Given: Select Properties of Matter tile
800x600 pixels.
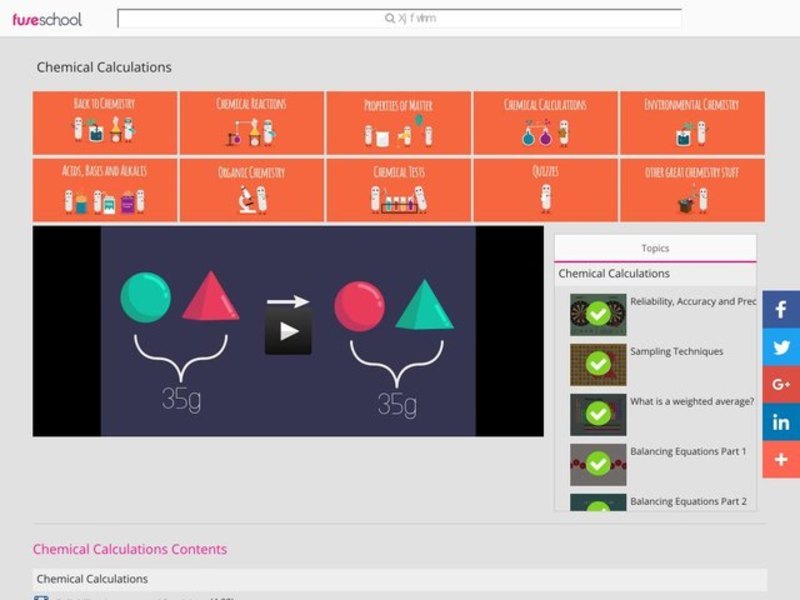Looking at the screenshot, I should pyautogui.click(x=398, y=123).
